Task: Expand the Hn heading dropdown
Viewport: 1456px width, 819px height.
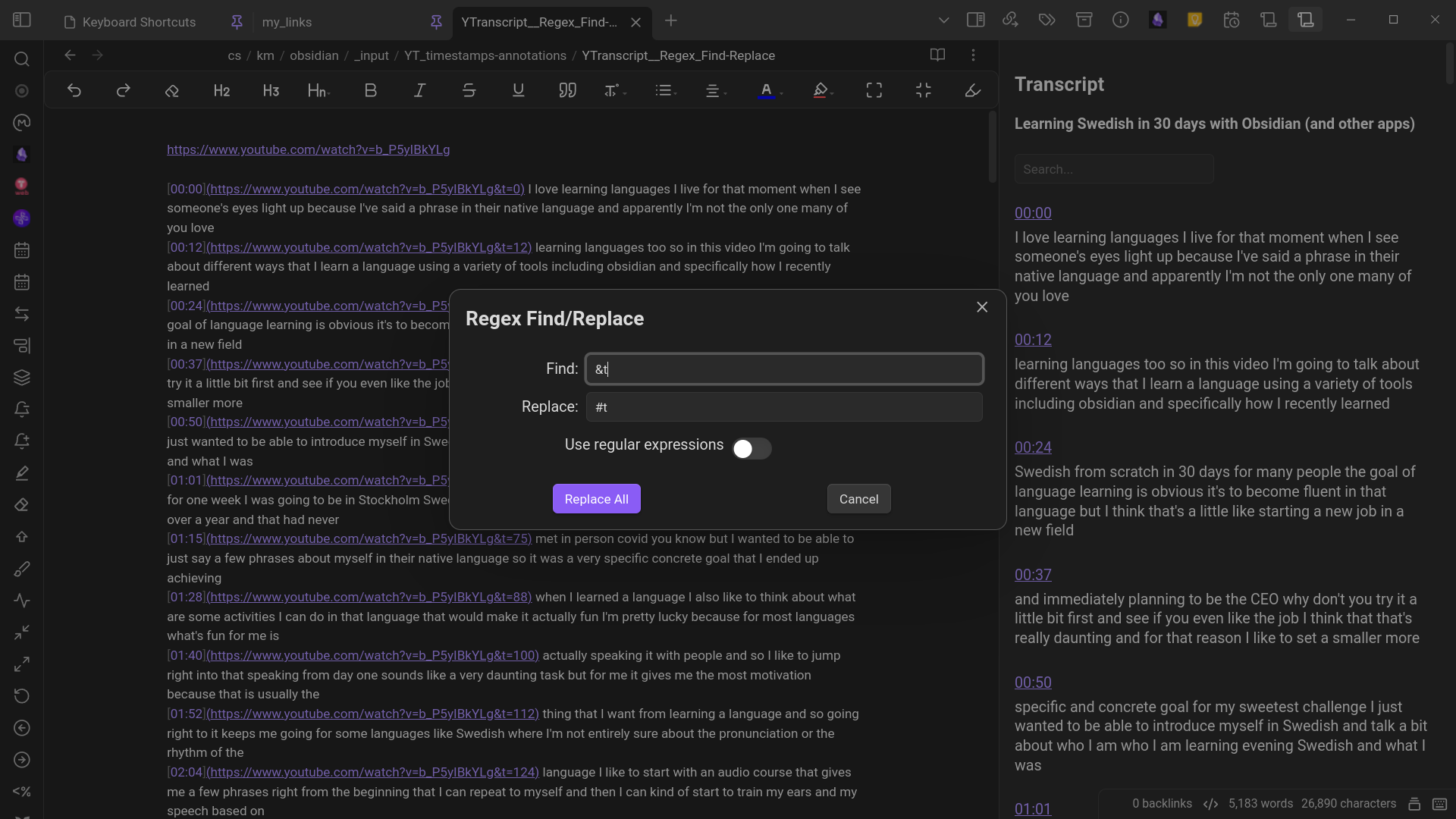Action: [318, 91]
